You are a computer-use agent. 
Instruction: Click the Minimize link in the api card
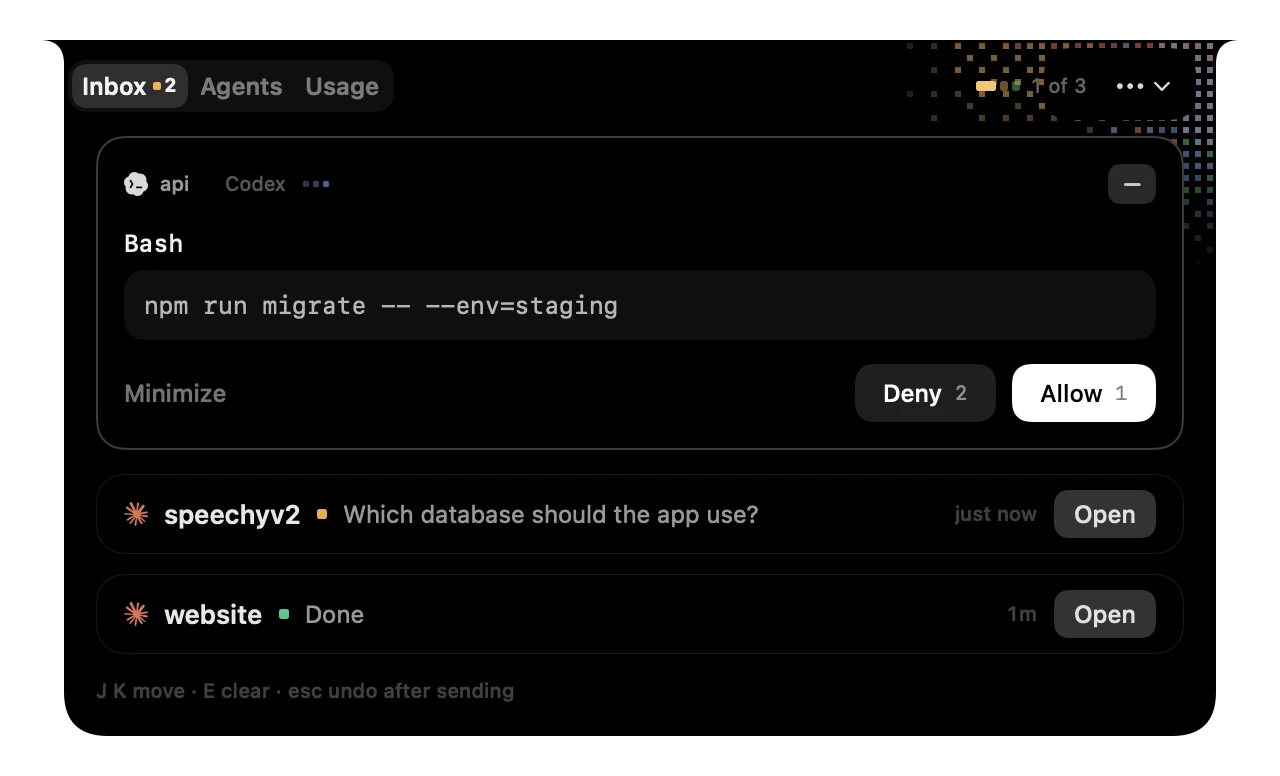click(x=175, y=394)
